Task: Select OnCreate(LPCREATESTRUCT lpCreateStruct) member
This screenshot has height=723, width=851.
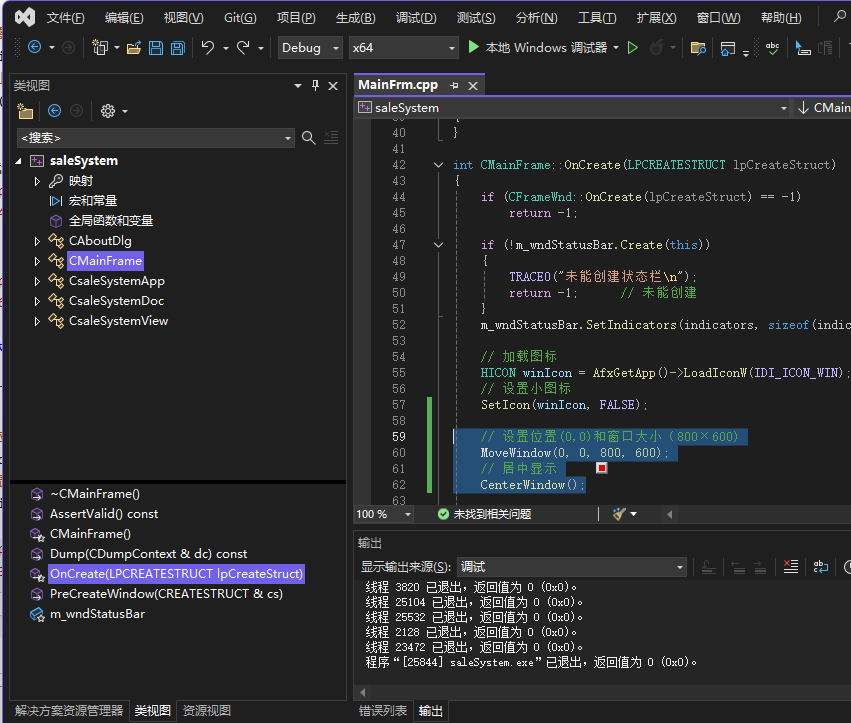Action: point(176,574)
